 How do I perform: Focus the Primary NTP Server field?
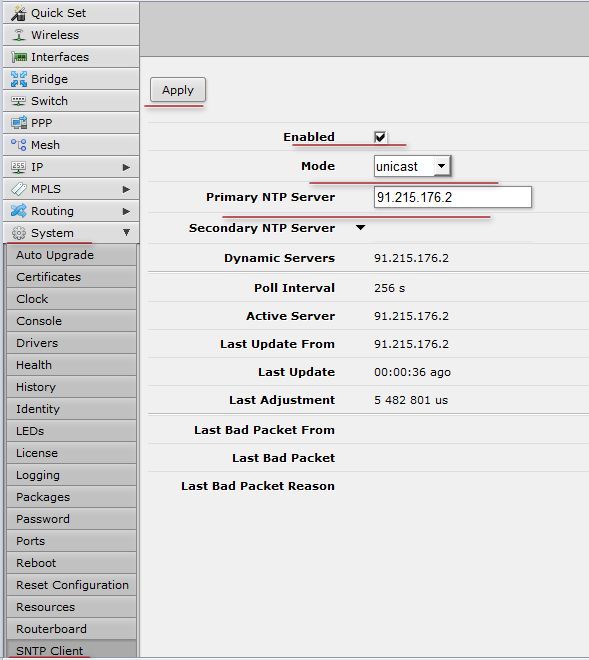point(453,197)
